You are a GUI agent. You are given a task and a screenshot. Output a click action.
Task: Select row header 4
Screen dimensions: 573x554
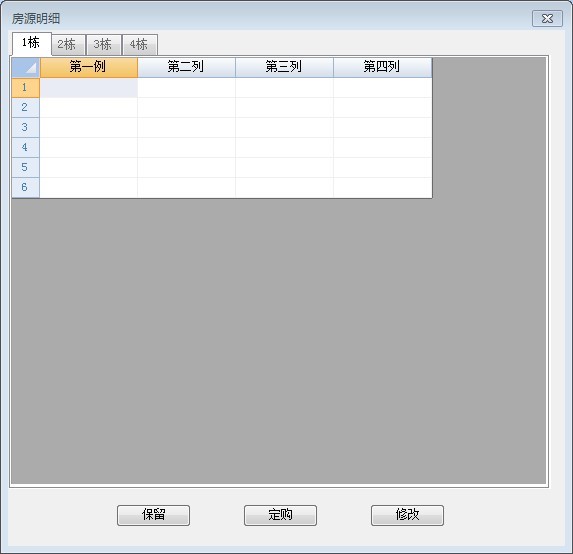point(26,148)
